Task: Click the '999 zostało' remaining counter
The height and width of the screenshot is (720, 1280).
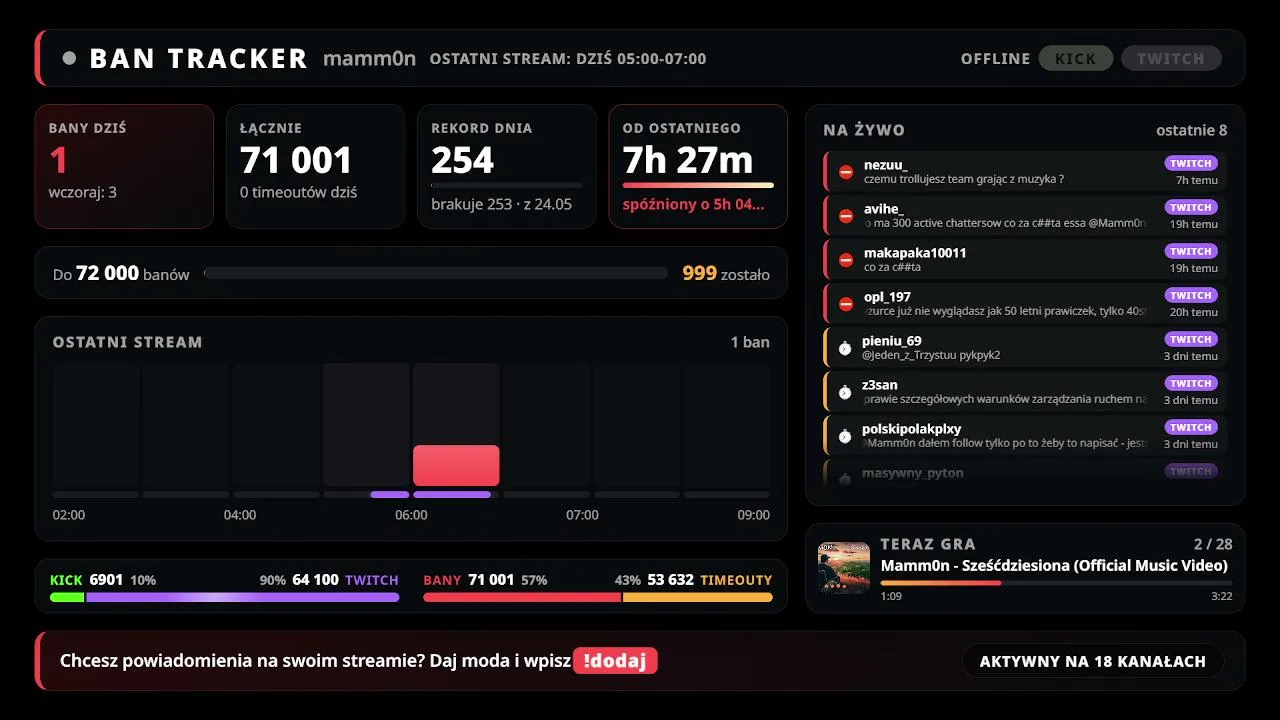Action: [726, 273]
